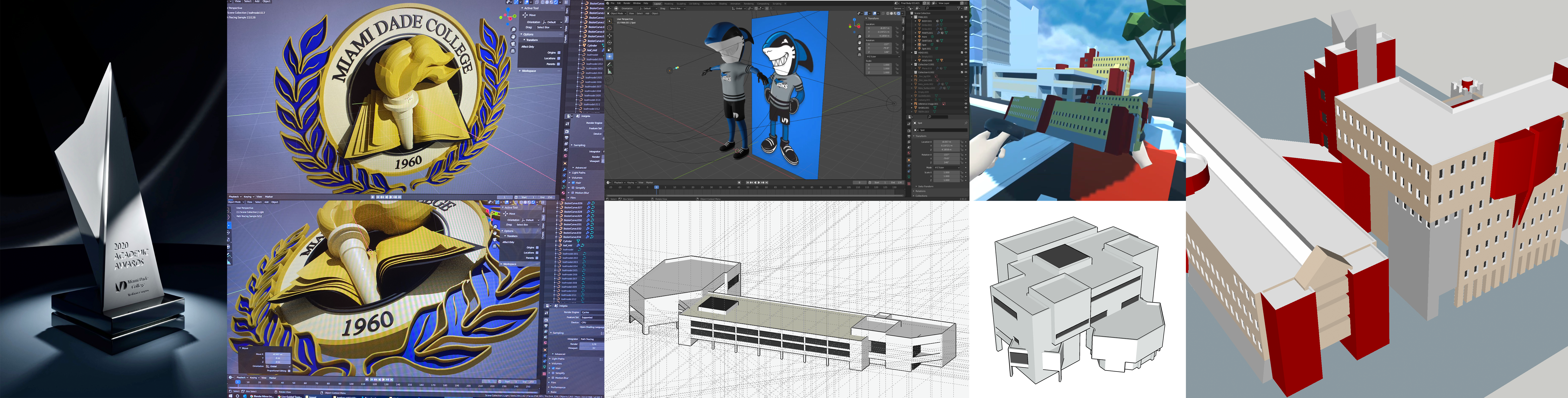Switch to rendered viewport shading sphere icon
The height and width of the screenshot is (398, 1568).
pyautogui.click(x=899, y=13)
